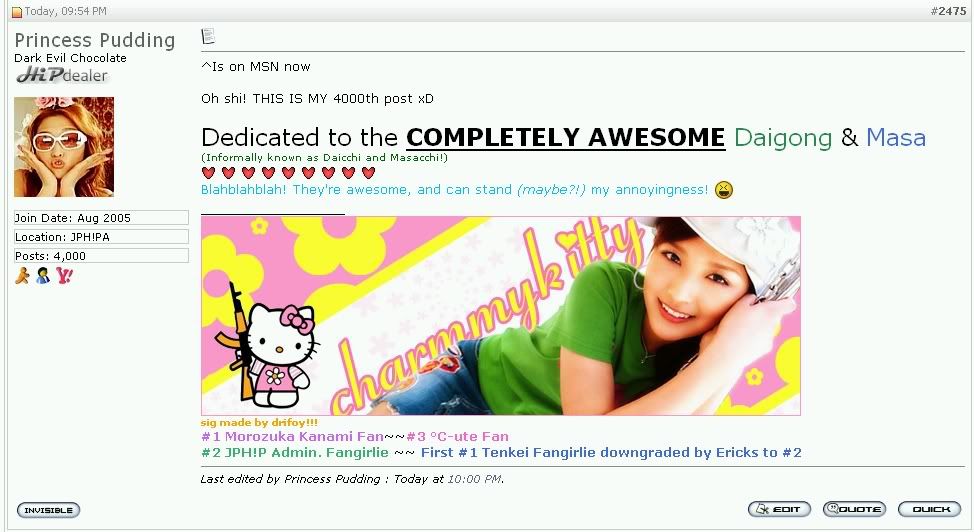Click the Edit post button
Screen dimensions: 974x532
pyautogui.click(x=779, y=509)
